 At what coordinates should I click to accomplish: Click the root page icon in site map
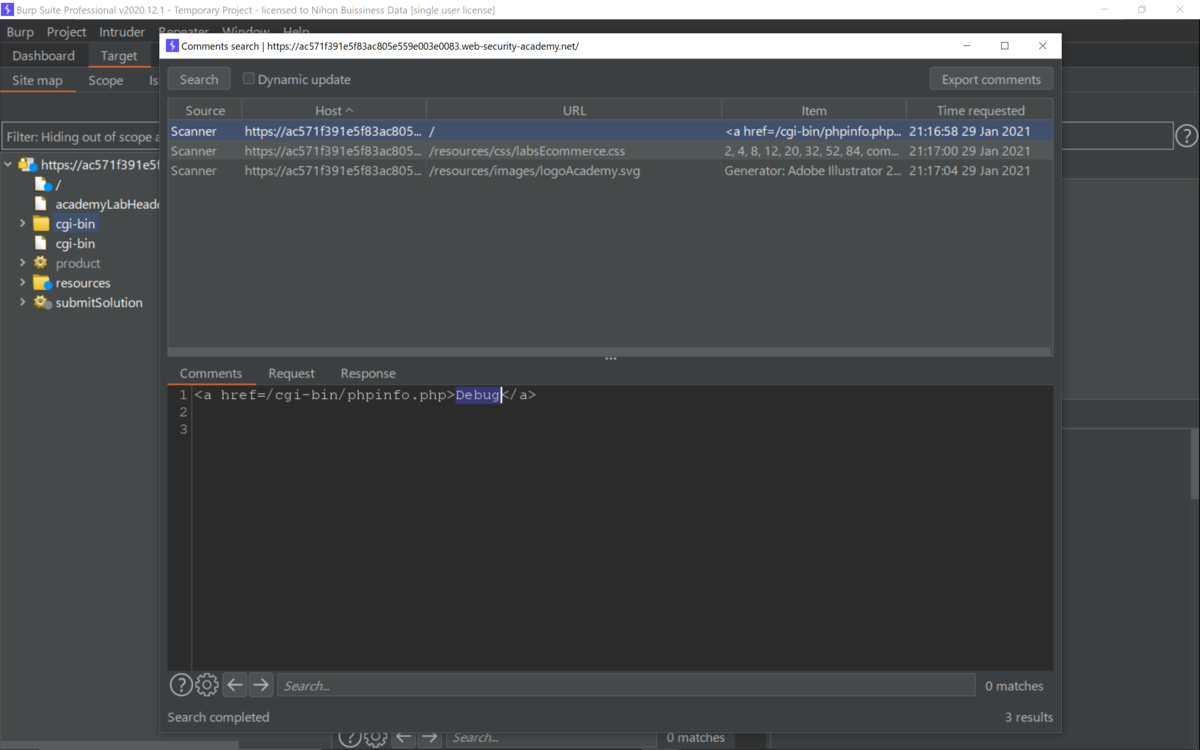(42, 185)
